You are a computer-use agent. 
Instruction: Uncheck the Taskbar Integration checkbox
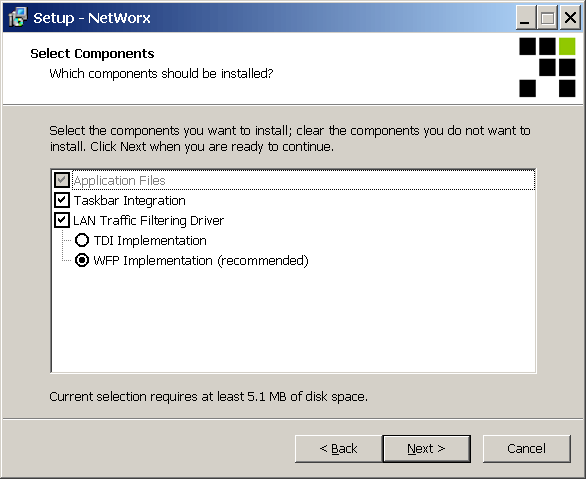(x=62, y=200)
